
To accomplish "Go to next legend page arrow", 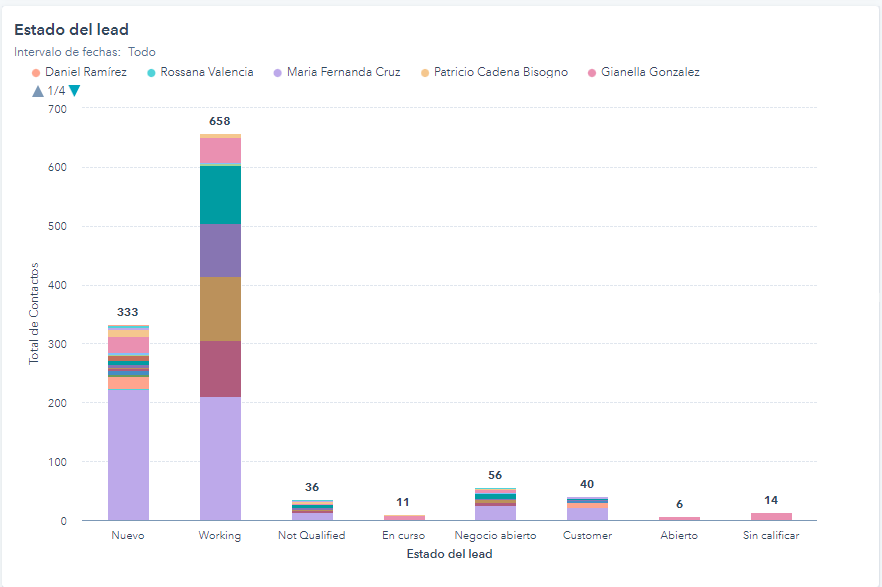I will [74, 91].
